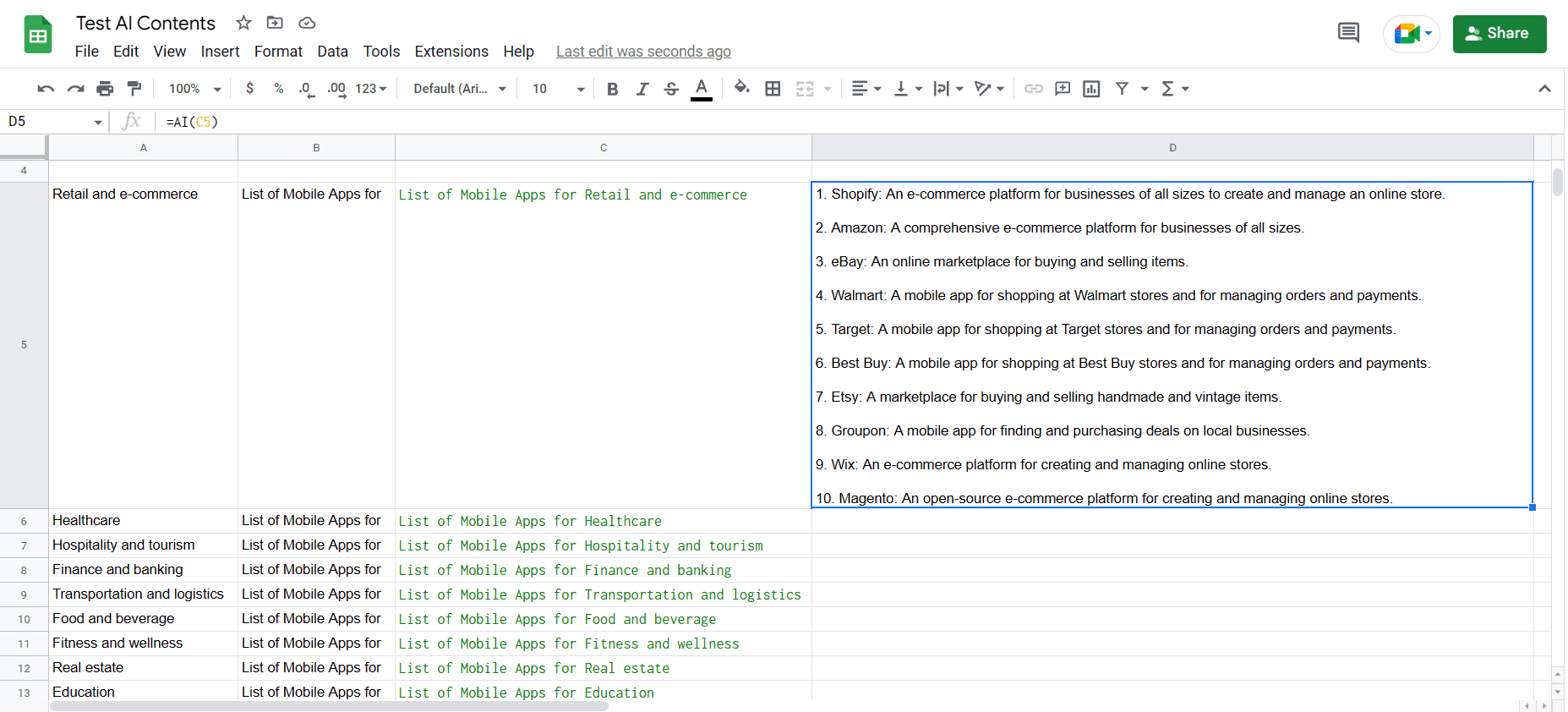Select 'List of Mobile Apps for Education' cell
This screenshot has width=1568, height=712.
click(604, 693)
